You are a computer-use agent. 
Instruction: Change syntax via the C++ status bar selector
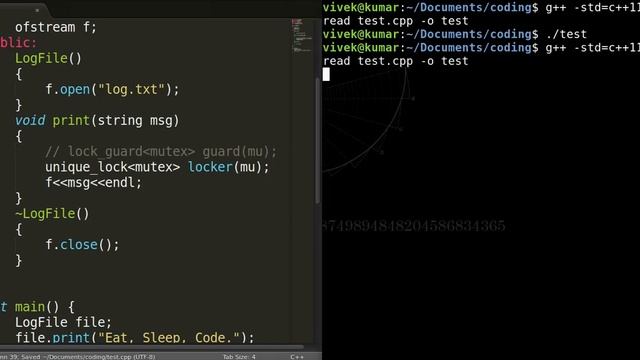[x=297, y=357]
